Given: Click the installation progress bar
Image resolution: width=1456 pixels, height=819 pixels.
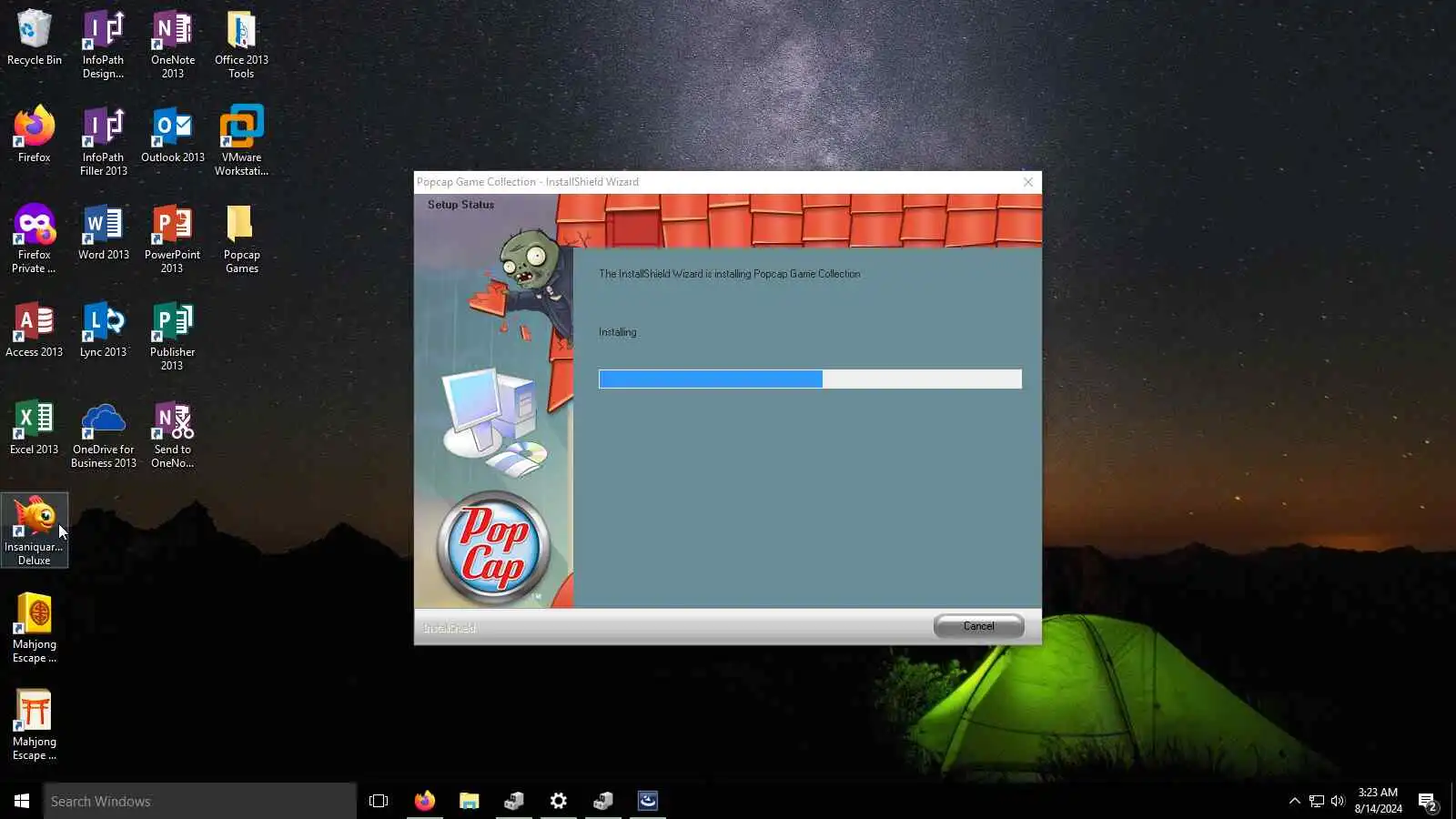Looking at the screenshot, I should [x=810, y=379].
